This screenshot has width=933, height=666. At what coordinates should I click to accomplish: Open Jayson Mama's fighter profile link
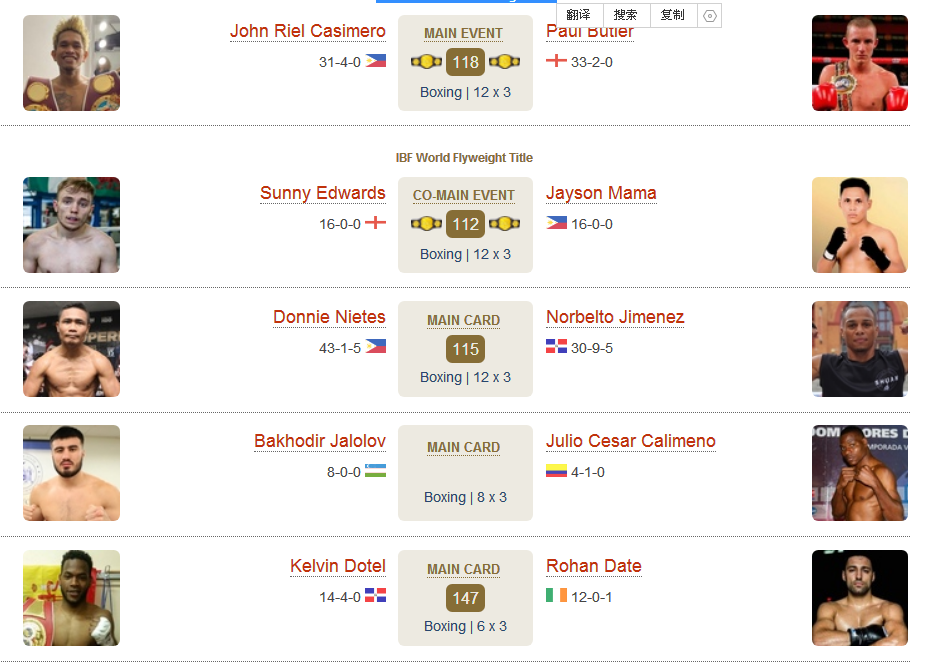pyautogui.click(x=602, y=193)
